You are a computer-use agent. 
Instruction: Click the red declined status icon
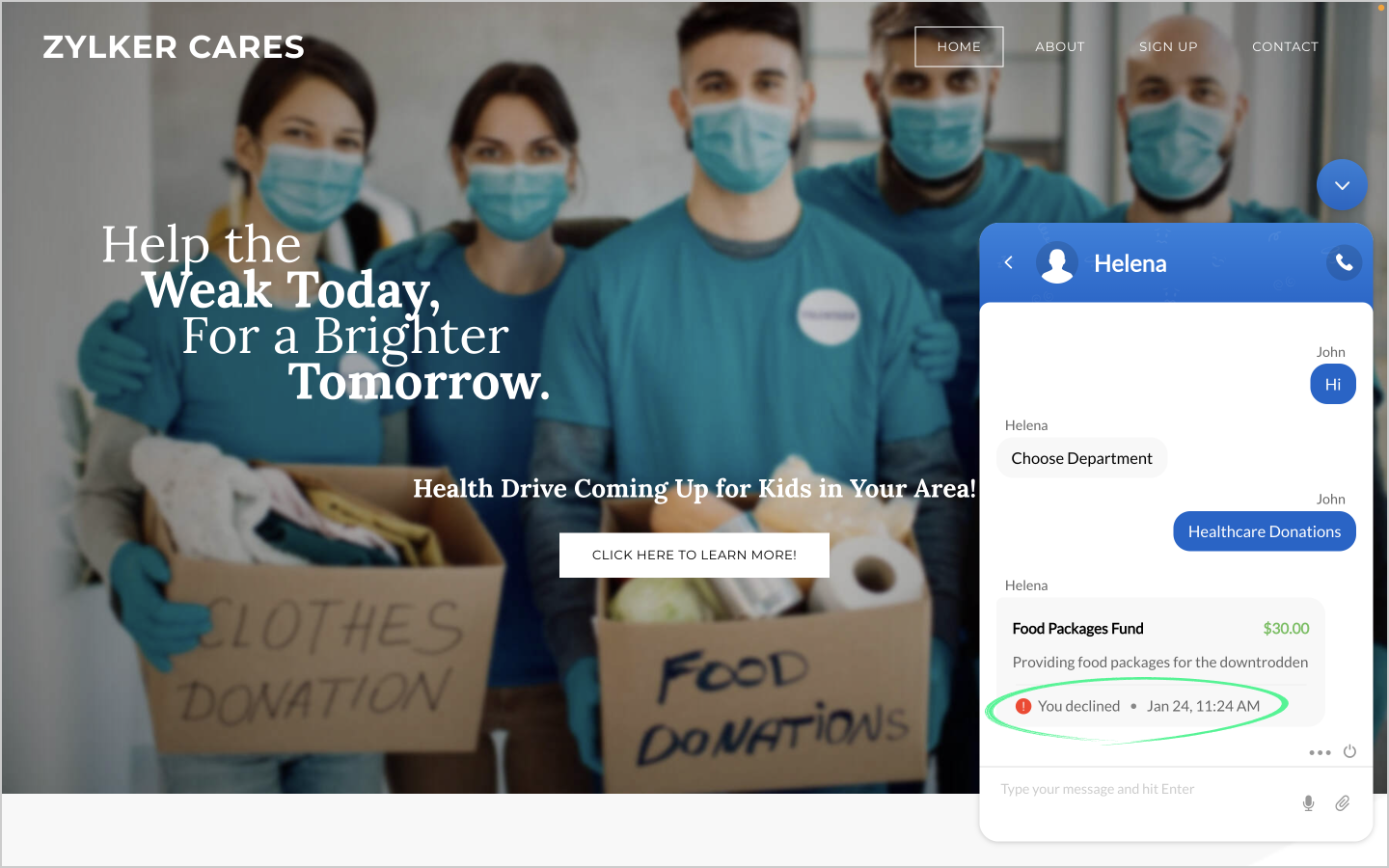click(x=1023, y=706)
